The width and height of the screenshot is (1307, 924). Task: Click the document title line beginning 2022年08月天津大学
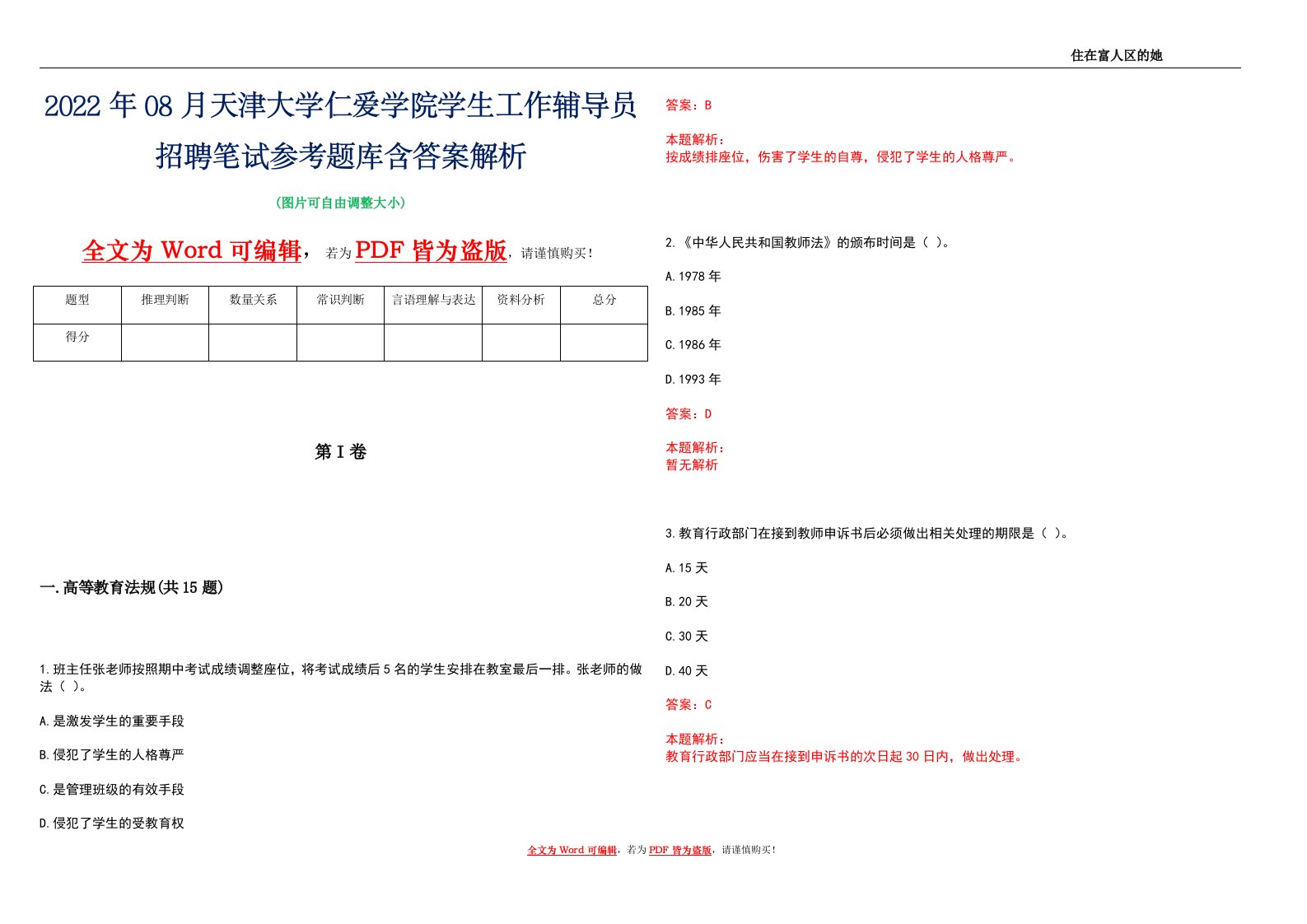340,106
